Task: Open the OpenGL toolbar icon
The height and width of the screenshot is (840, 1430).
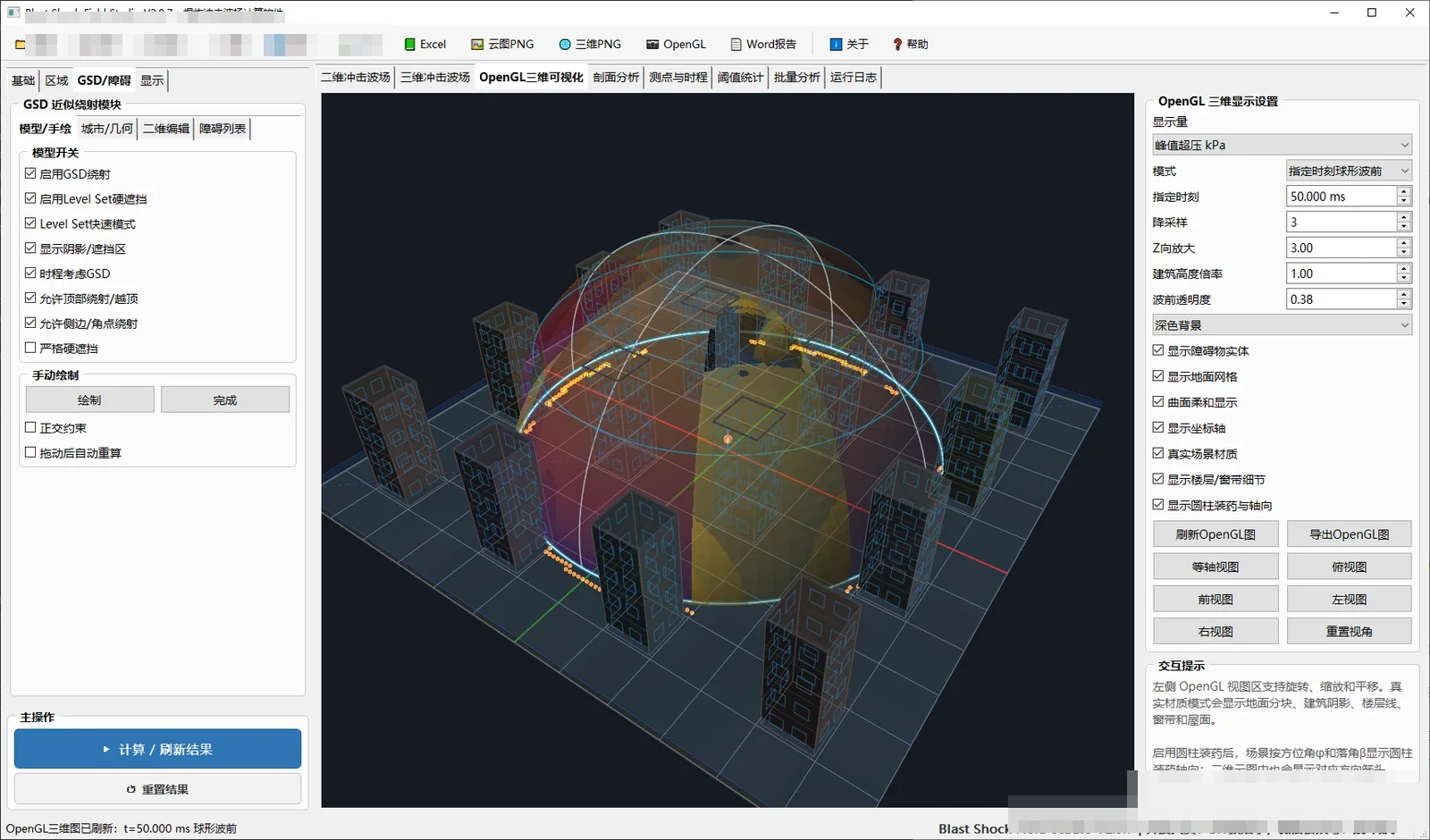Action: click(652, 45)
